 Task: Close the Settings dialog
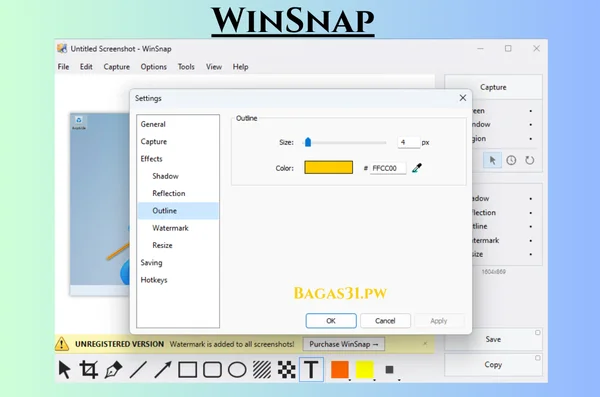pyautogui.click(x=463, y=98)
